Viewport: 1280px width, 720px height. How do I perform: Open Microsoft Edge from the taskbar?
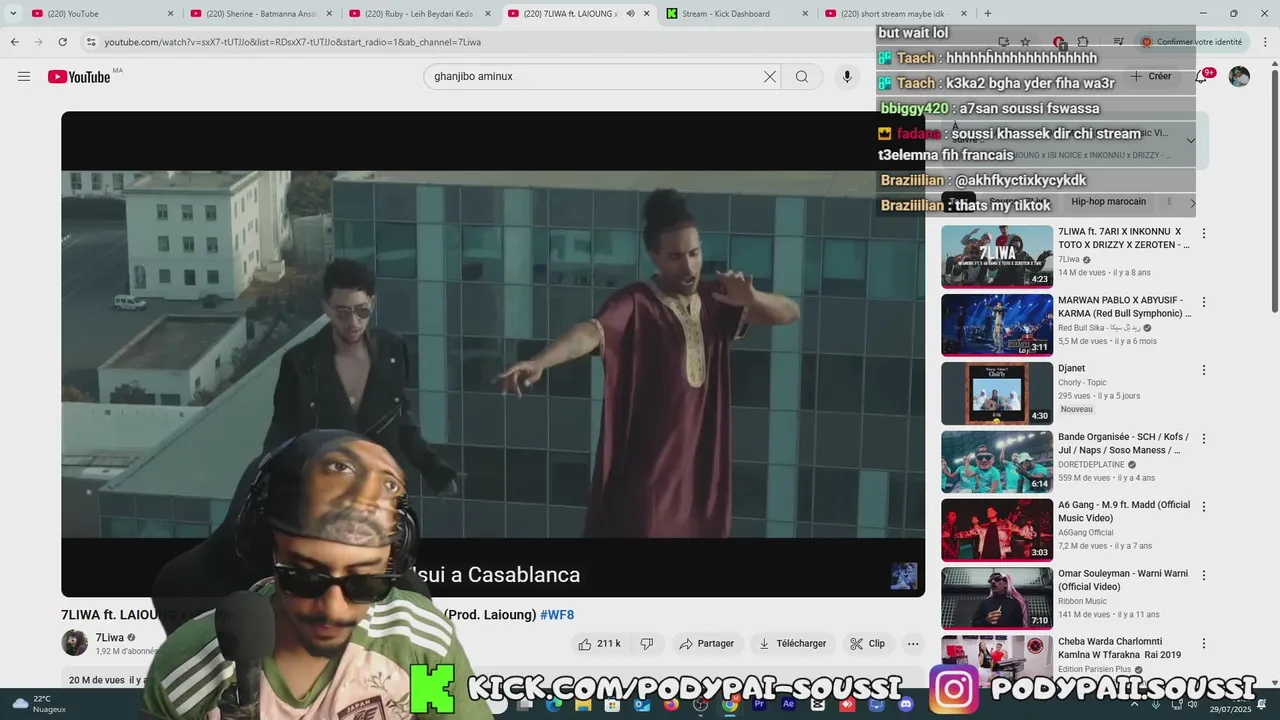click(x=554, y=705)
